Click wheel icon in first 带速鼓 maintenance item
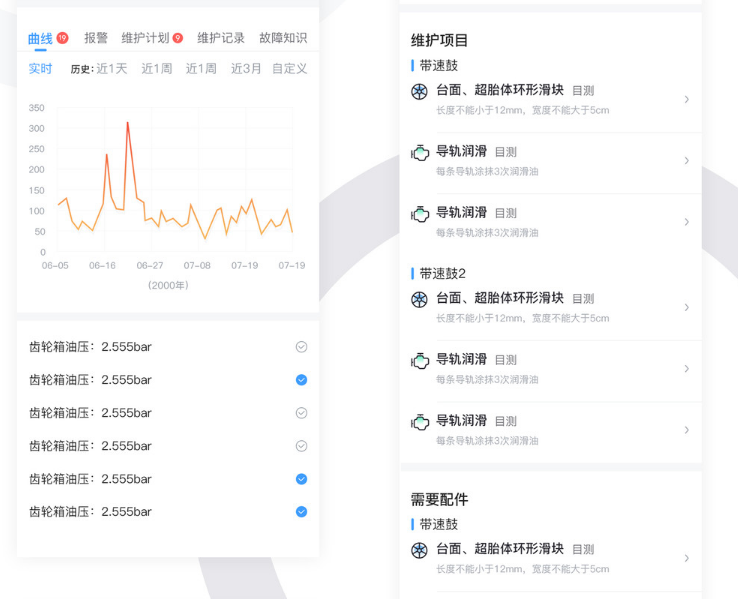This screenshot has width=738, height=599. click(x=420, y=92)
